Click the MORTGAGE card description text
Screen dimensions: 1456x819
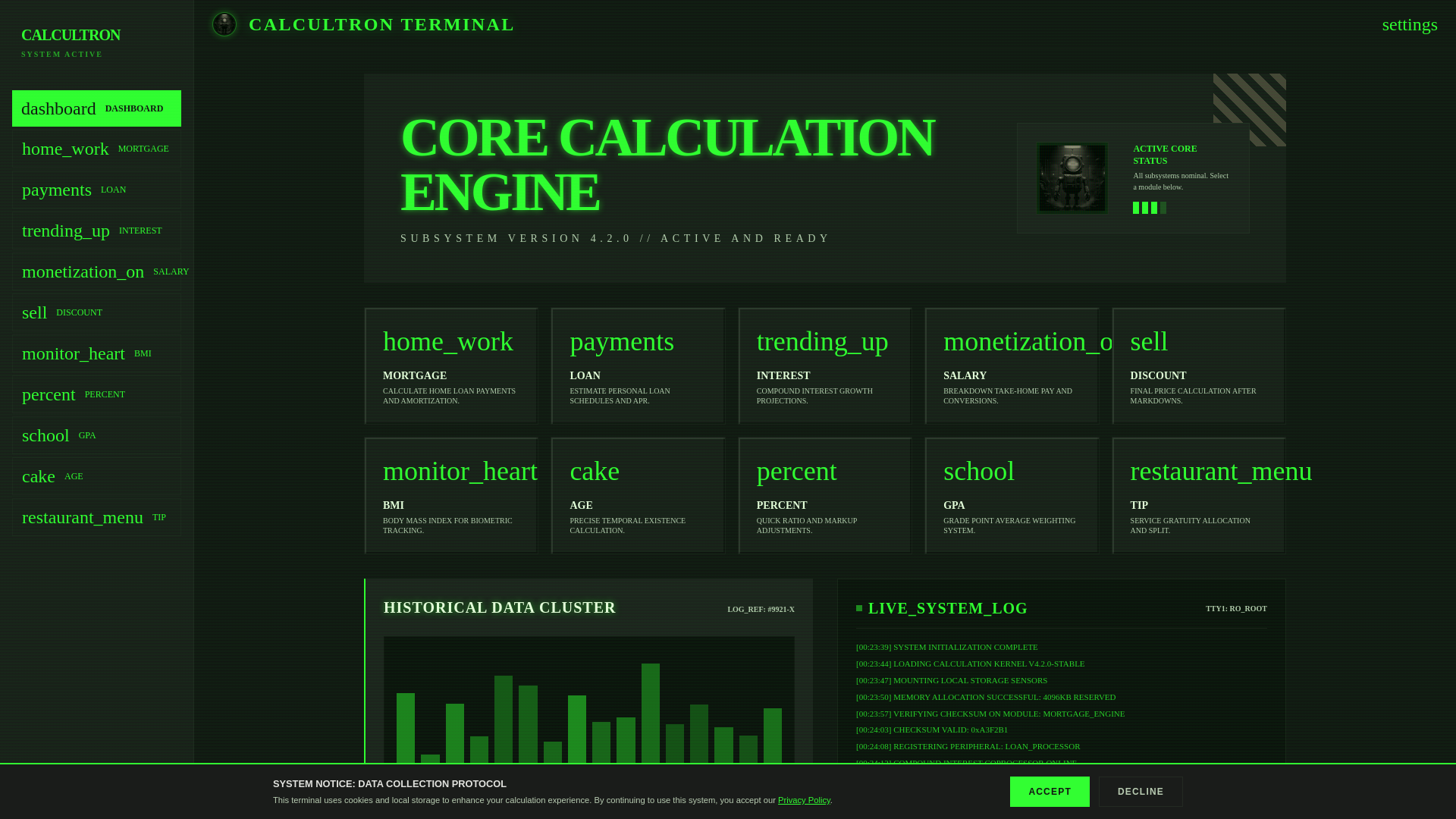click(450, 396)
